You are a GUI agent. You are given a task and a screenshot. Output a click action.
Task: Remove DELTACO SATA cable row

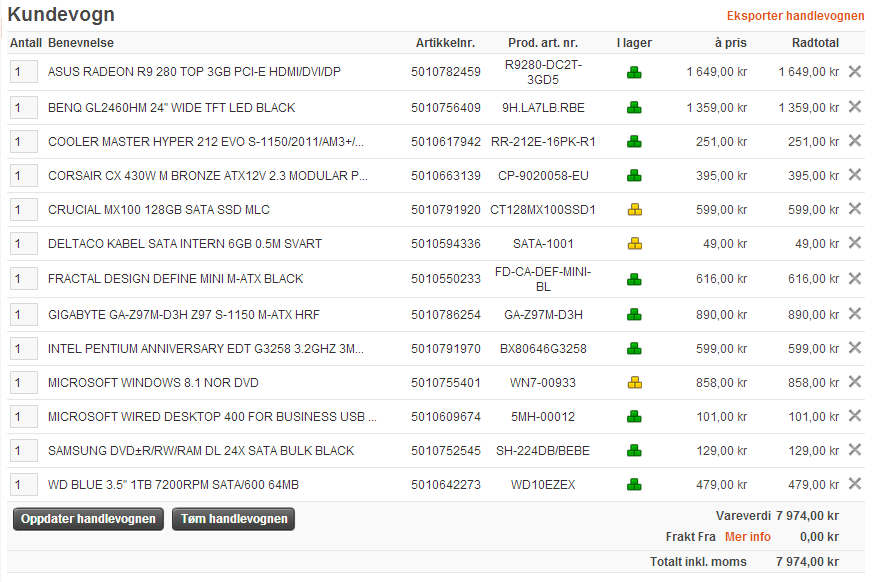point(854,242)
